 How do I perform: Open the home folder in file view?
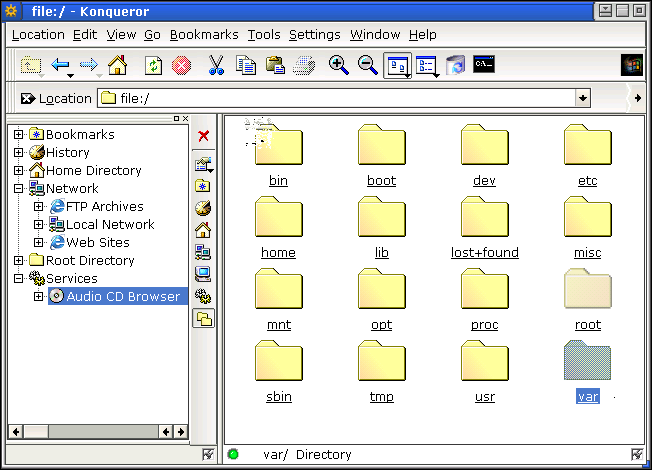pos(279,228)
